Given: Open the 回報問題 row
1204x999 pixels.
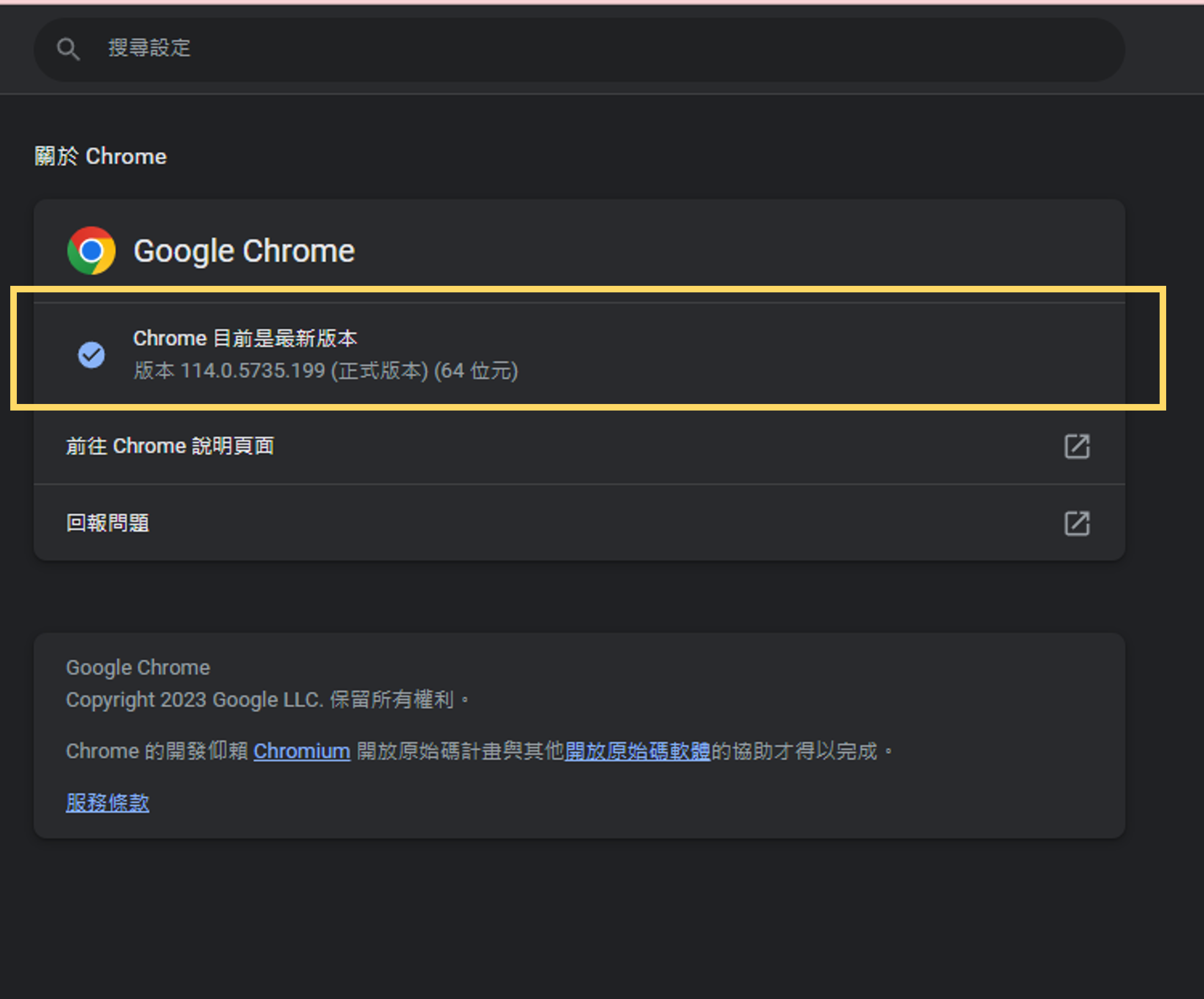Looking at the screenshot, I should coord(579,523).
